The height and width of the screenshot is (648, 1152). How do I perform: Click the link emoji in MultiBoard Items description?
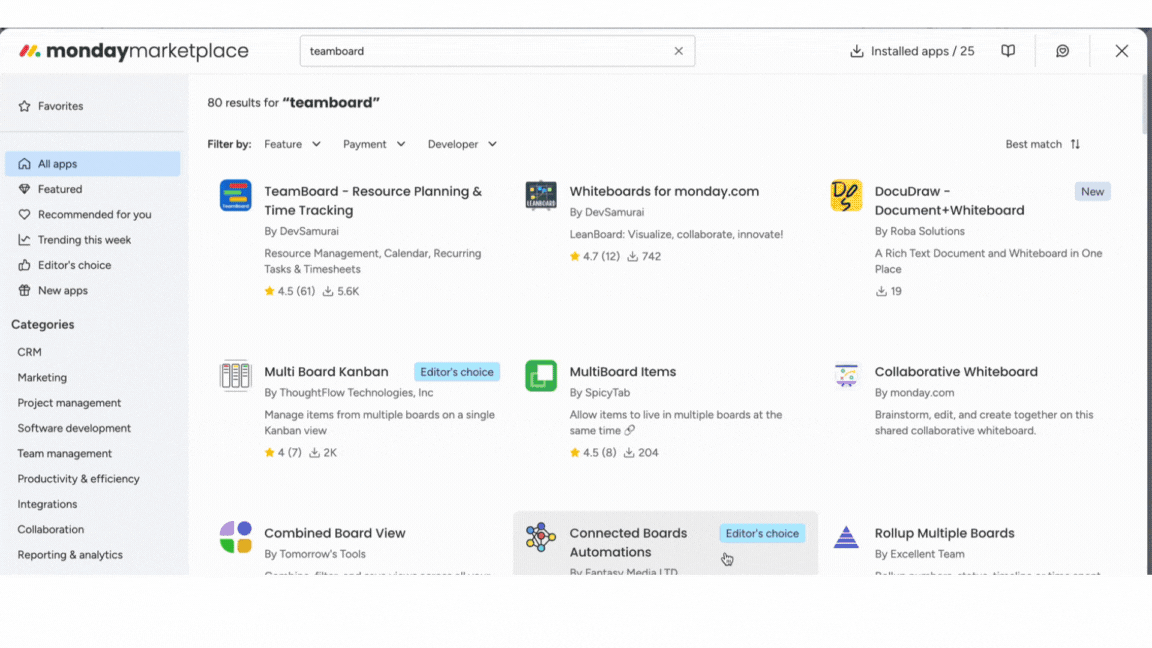coord(630,431)
